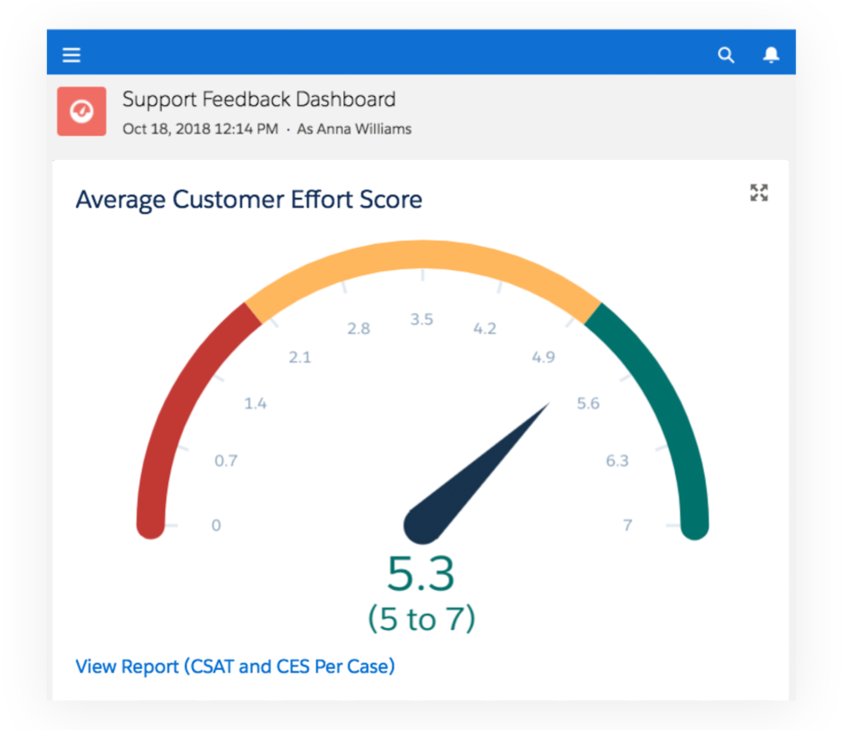Viewport: 841px width, 730px height.
Task: Select the expand arrows icon beside the chart title
Action: [759, 193]
